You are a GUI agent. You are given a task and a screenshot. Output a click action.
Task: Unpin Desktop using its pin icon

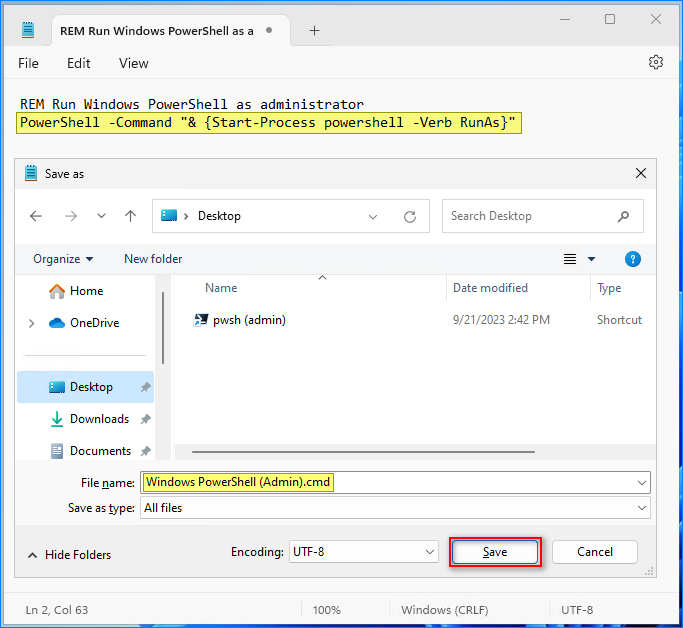(145, 387)
